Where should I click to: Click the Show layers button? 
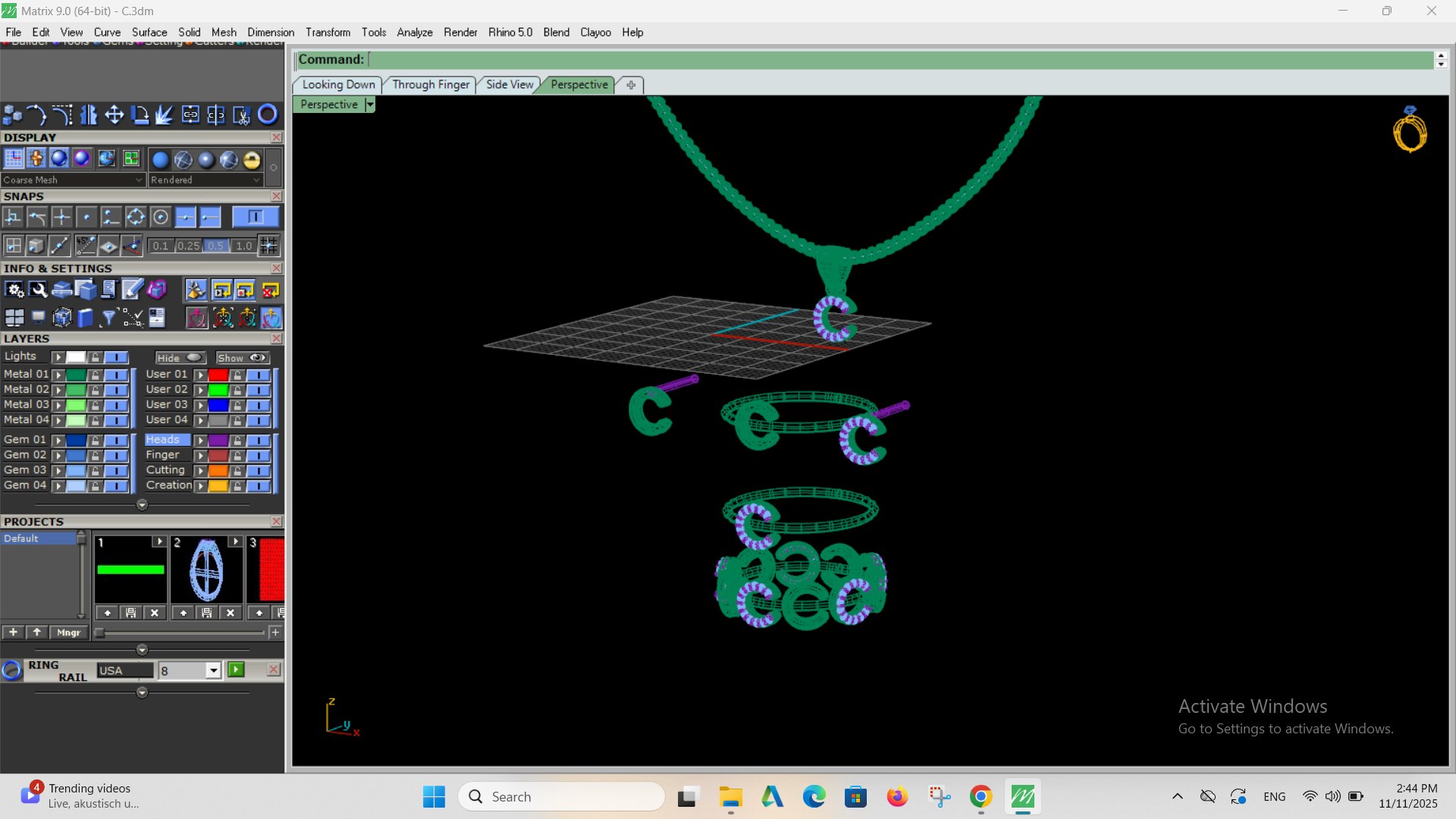(x=242, y=358)
